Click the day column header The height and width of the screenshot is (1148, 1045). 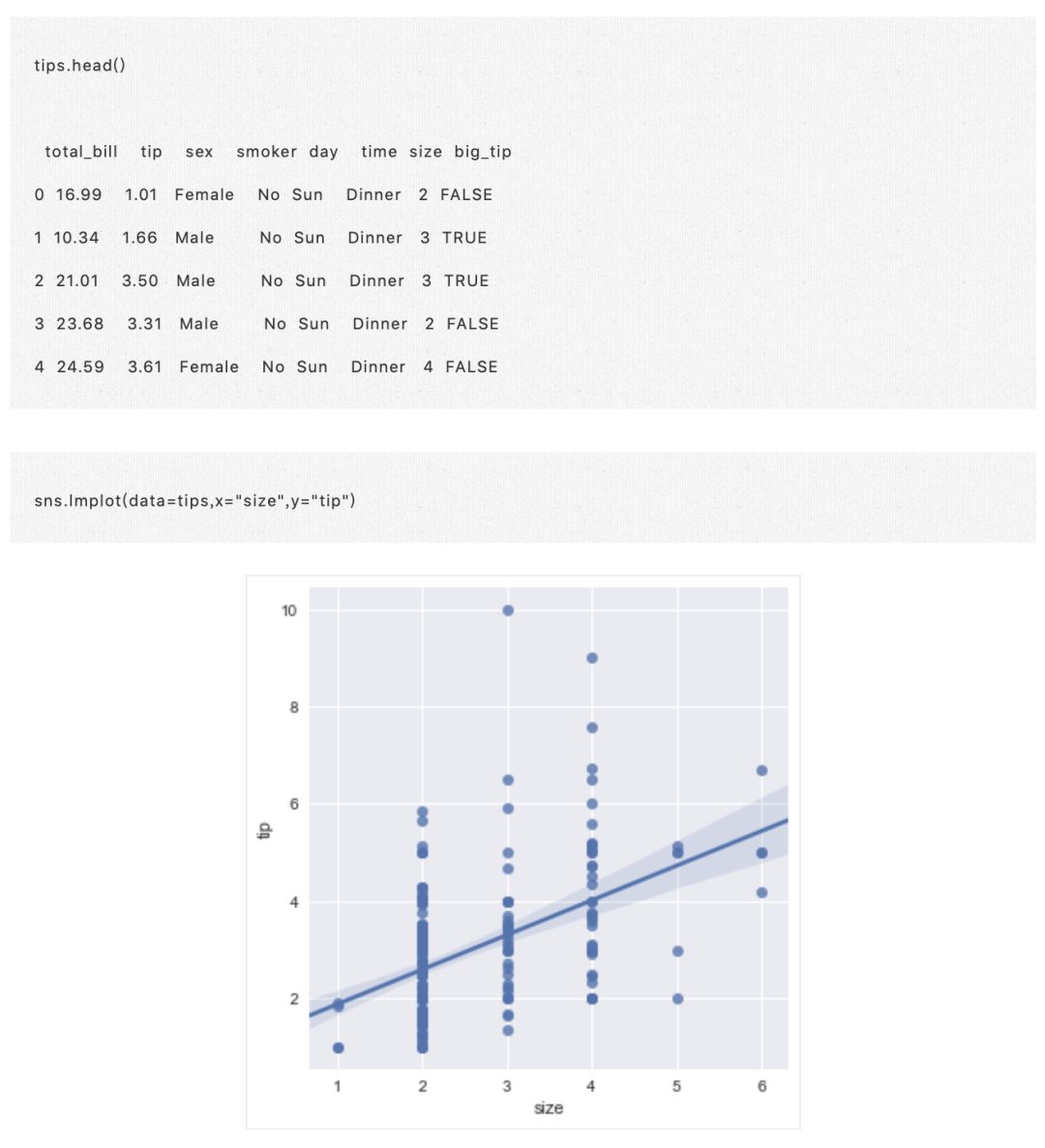point(323,151)
